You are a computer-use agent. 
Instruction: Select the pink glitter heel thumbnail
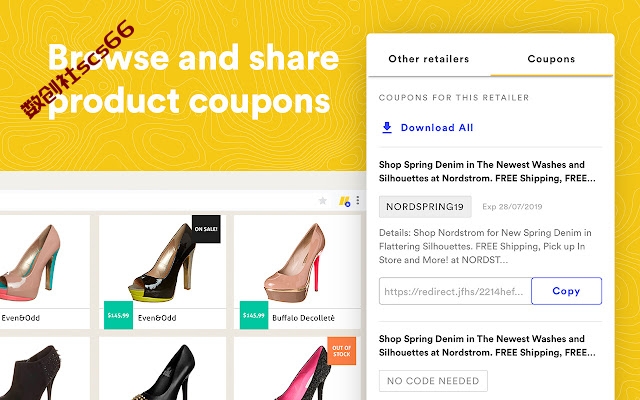pos(297,369)
